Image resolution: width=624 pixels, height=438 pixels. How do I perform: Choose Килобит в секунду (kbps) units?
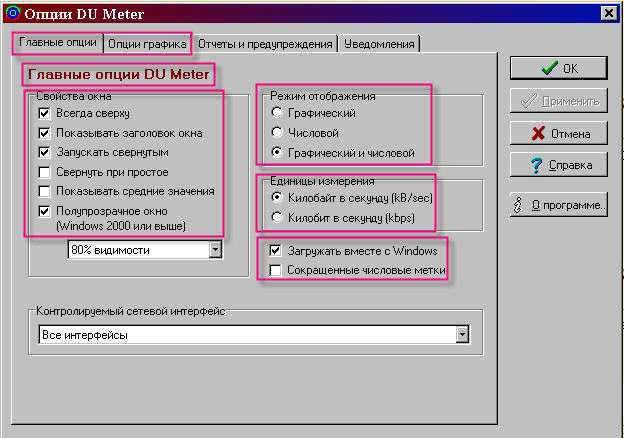[277, 217]
